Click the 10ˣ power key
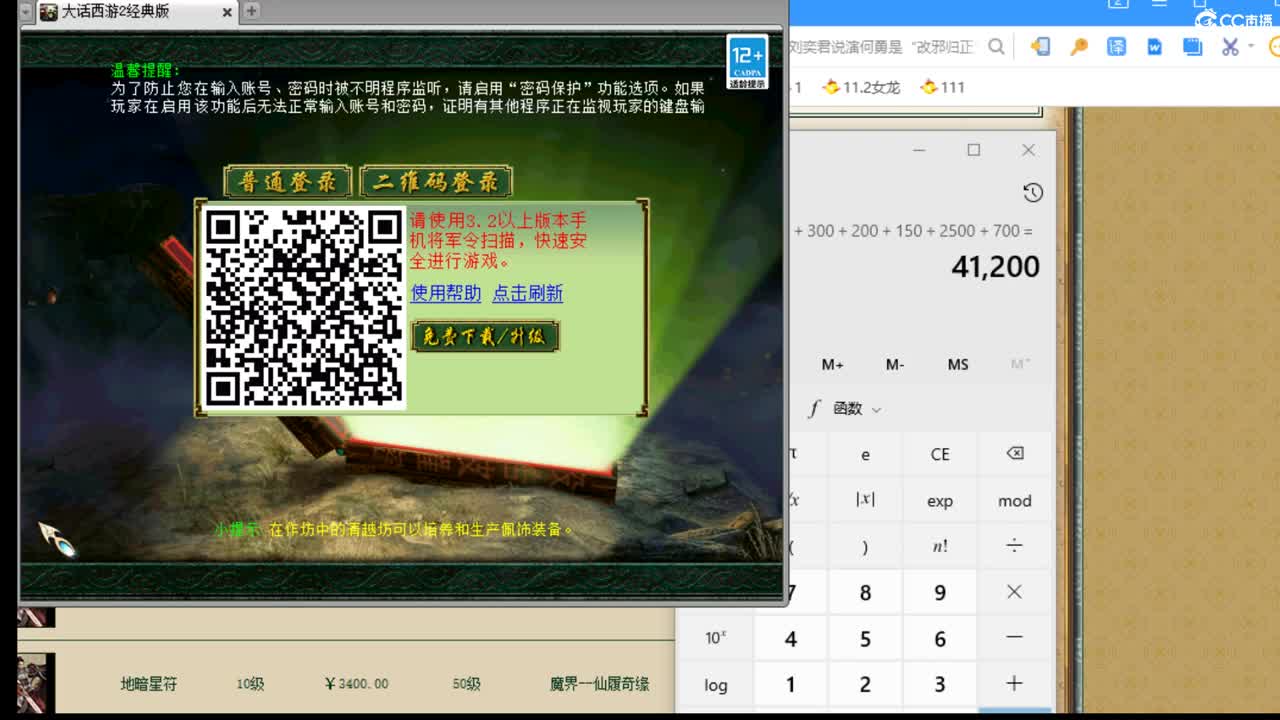The image size is (1280, 720). click(716, 638)
